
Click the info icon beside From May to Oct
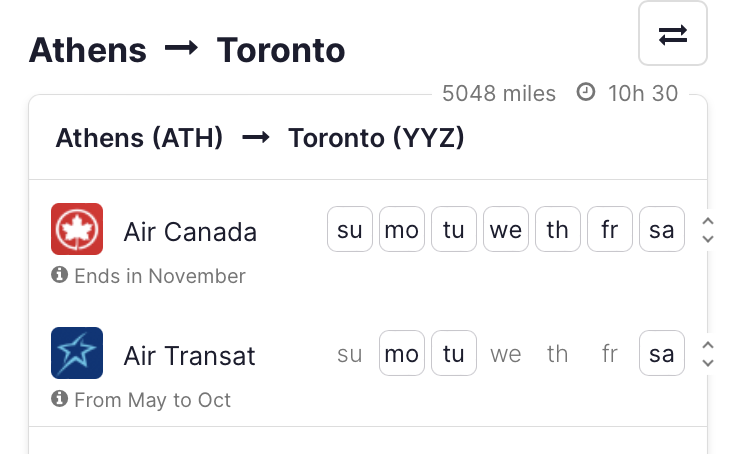point(60,399)
